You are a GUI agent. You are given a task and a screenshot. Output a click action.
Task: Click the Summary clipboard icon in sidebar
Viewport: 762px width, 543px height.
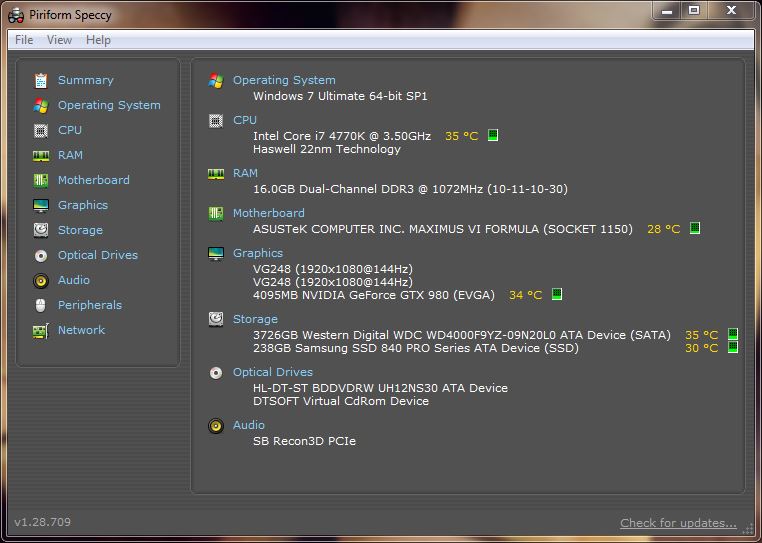coord(41,81)
